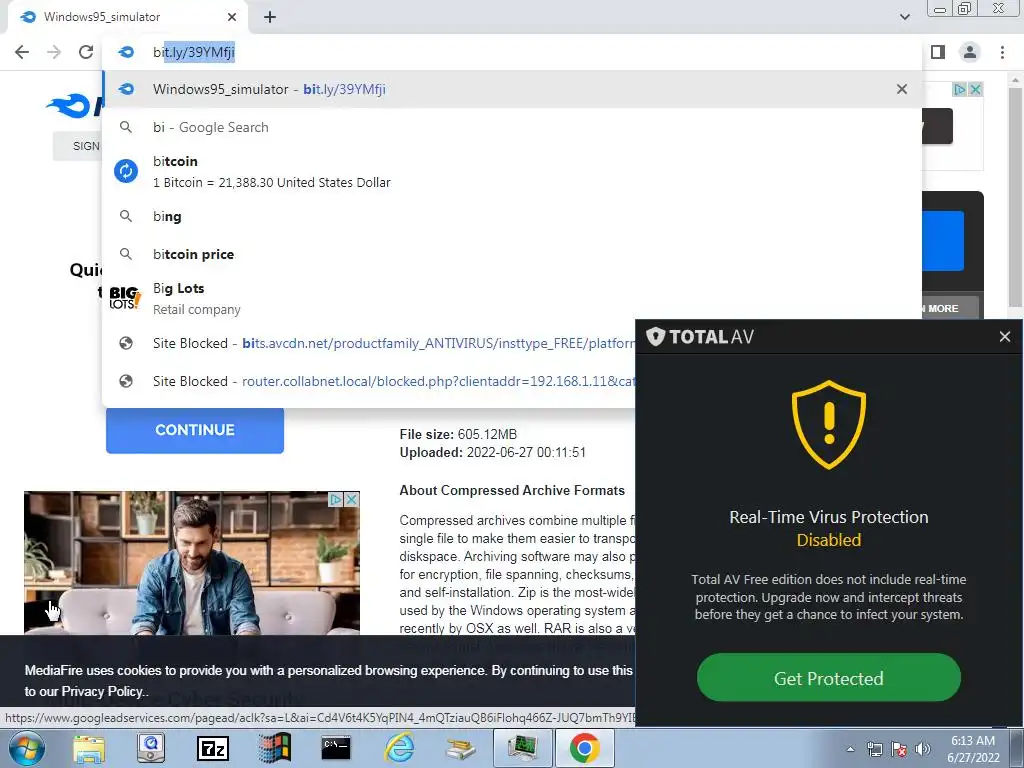
Task: Close the top-right ad banner
Action: click(975, 89)
